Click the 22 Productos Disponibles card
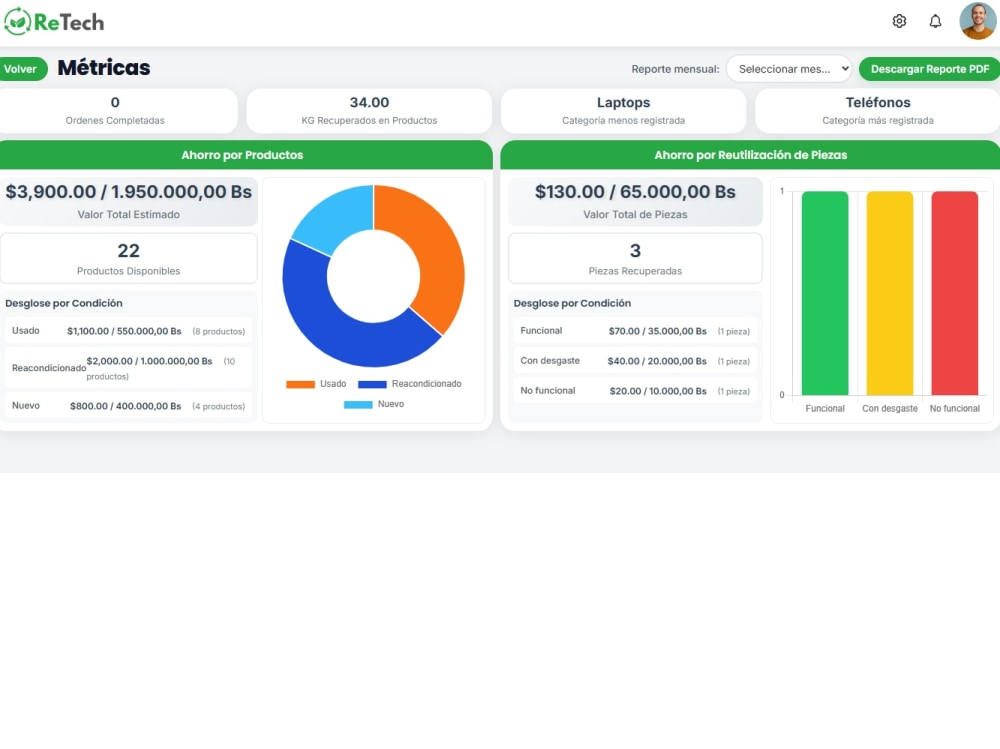The image size is (1000, 749). click(129, 258)
